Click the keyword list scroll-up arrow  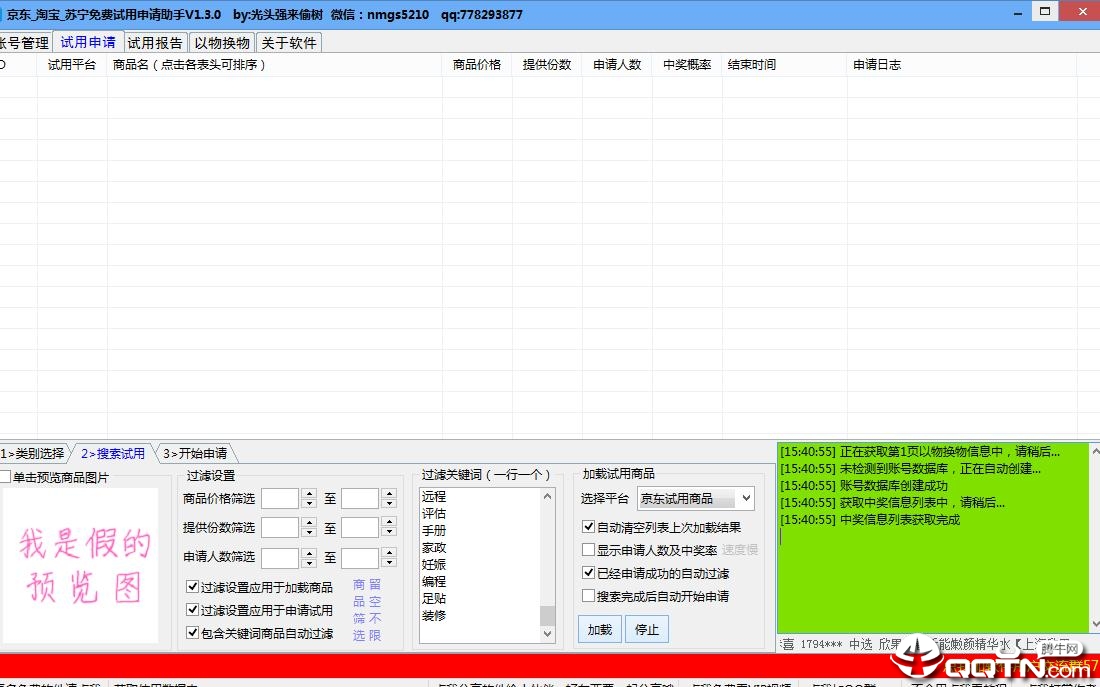point(547,496)
